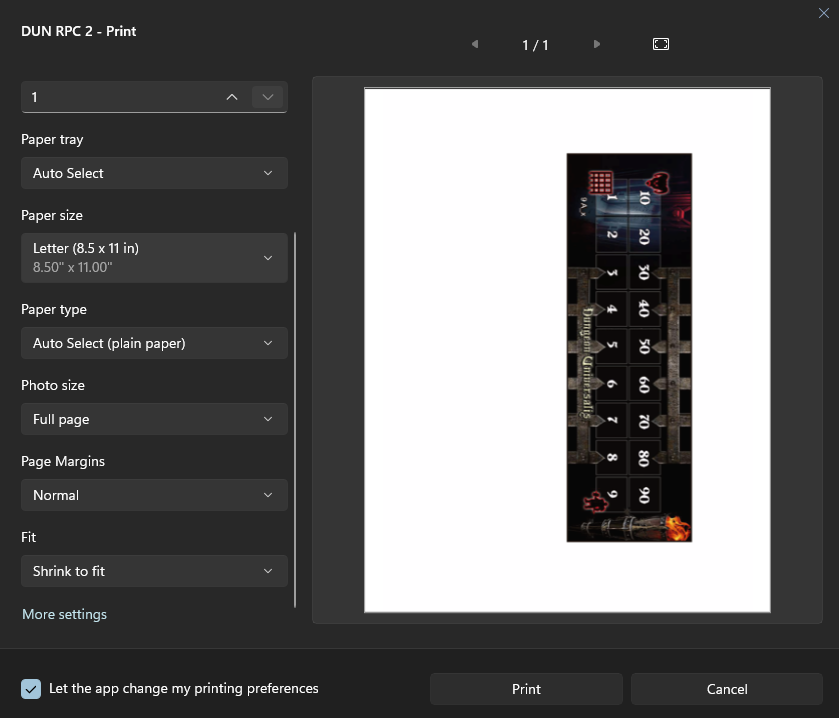This screenshot has width=839, height=718.
Task: Click the Photo size label
Action: tap(53, 385)
